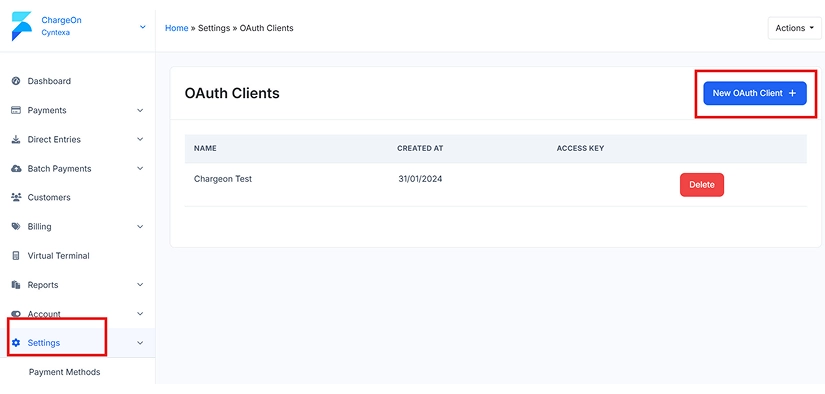Click the Virtual Terminal calculator icon

point(16,256)
